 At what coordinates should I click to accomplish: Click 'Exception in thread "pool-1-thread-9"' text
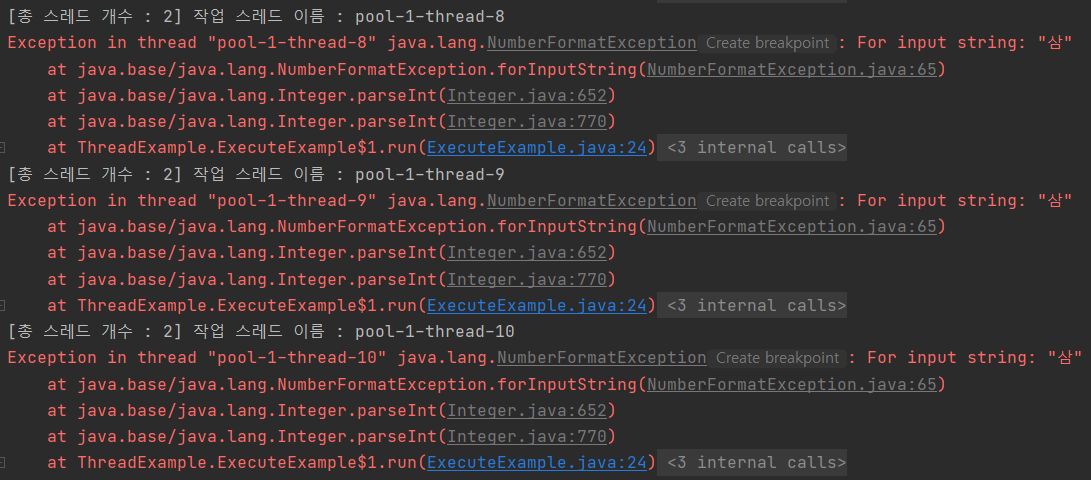192,200
